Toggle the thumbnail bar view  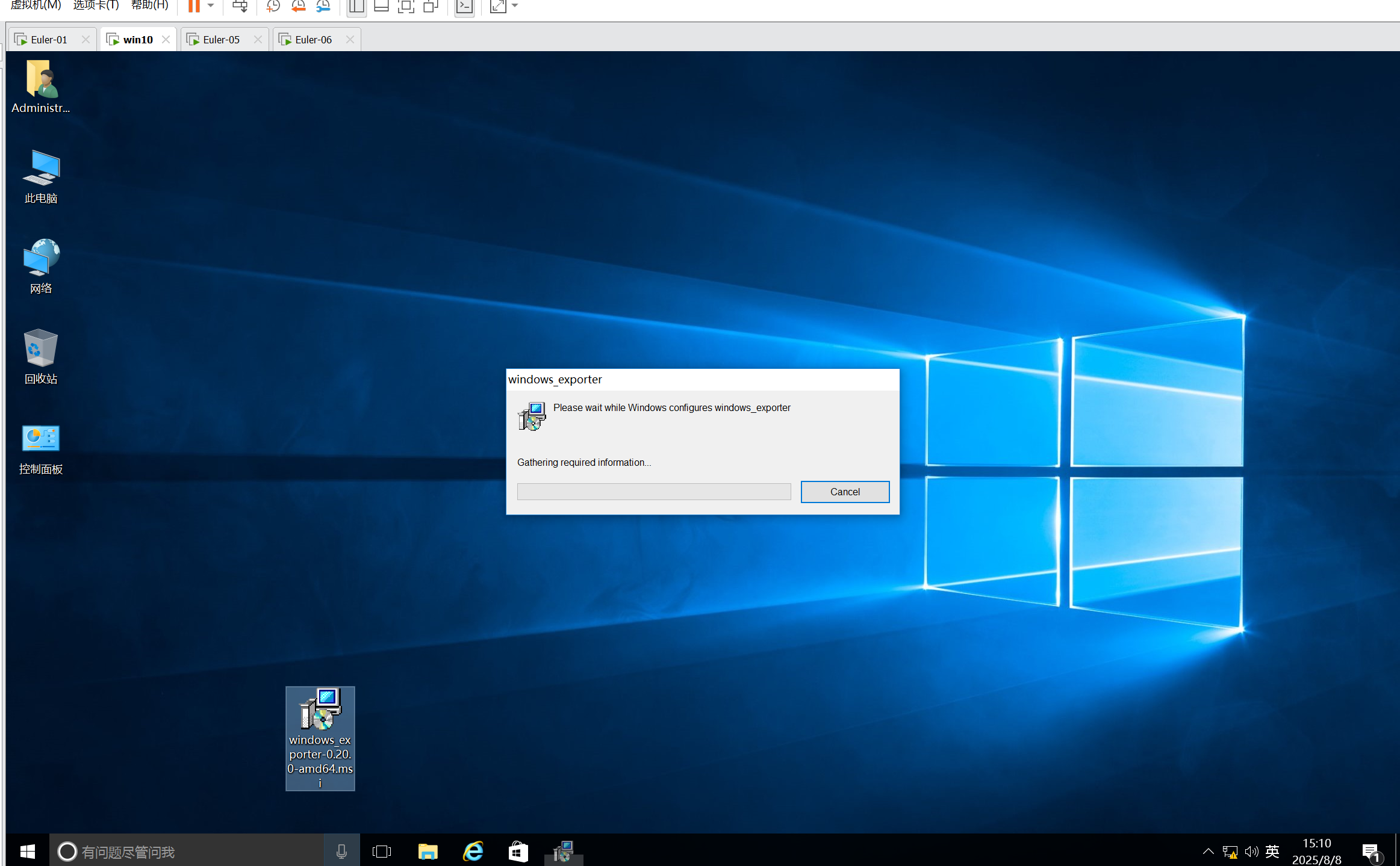point(381,6)
